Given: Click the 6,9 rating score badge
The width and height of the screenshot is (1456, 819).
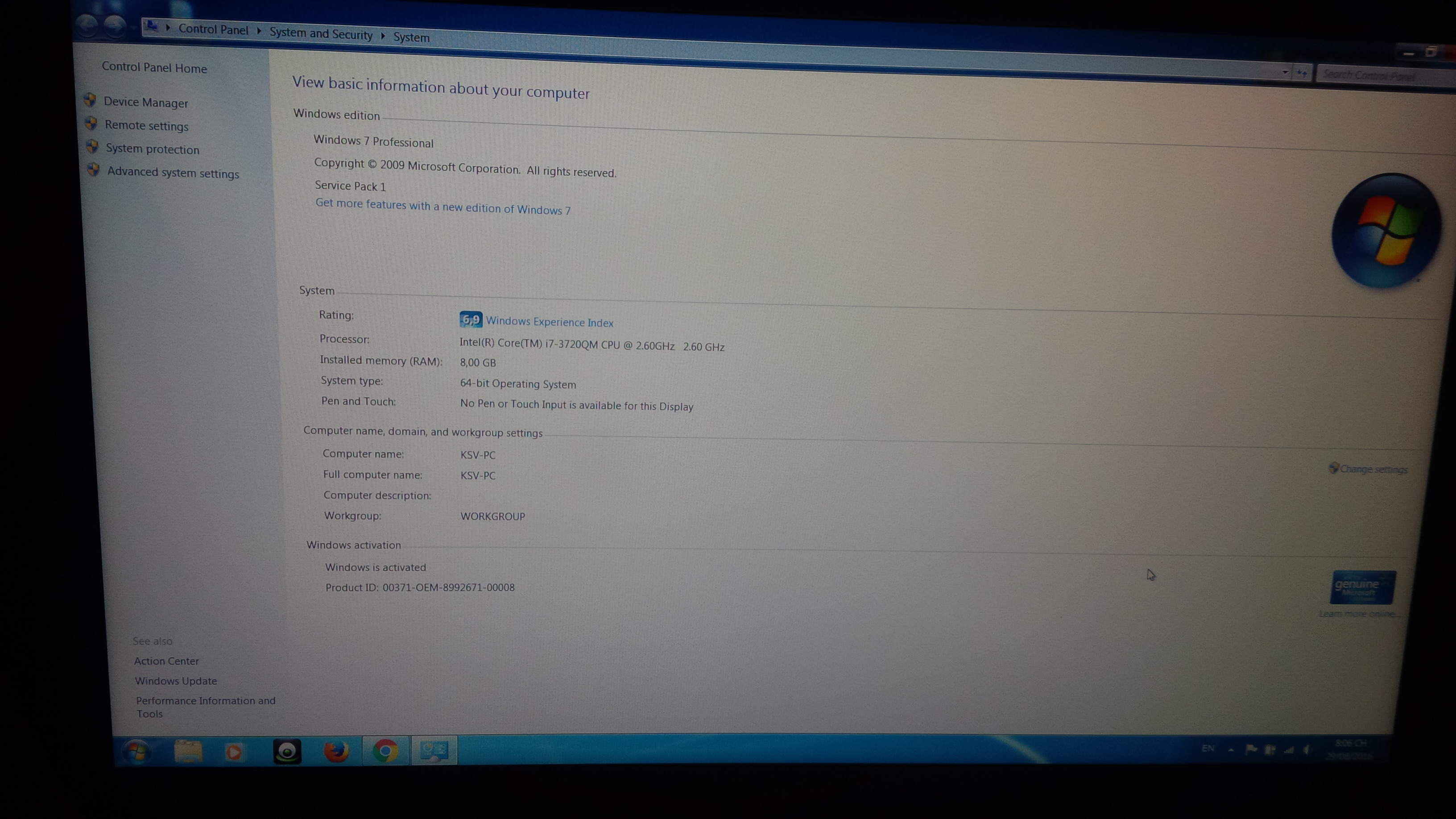Looking at the screenshot, I should 471,319.
